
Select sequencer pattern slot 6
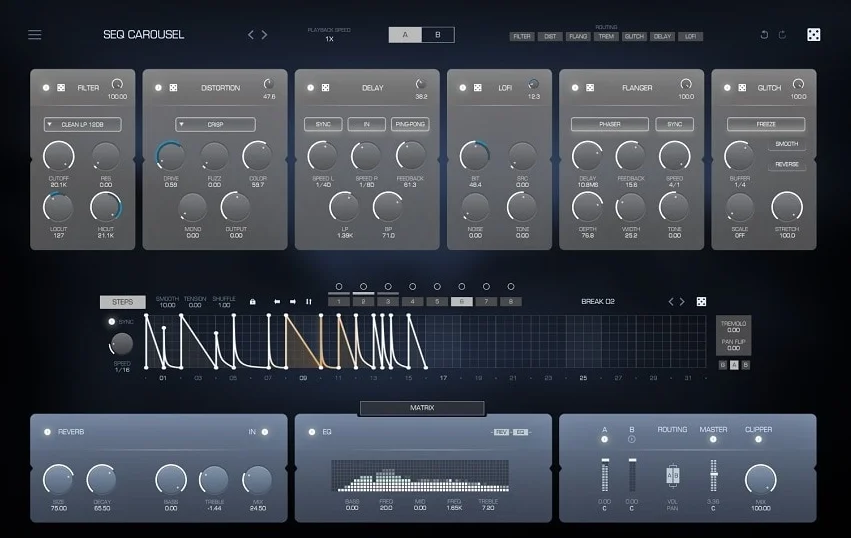[461, 301]
